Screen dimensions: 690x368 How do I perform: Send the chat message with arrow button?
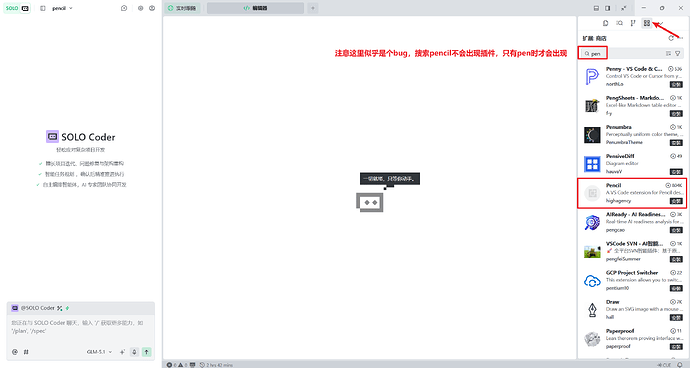pos(147,352)
